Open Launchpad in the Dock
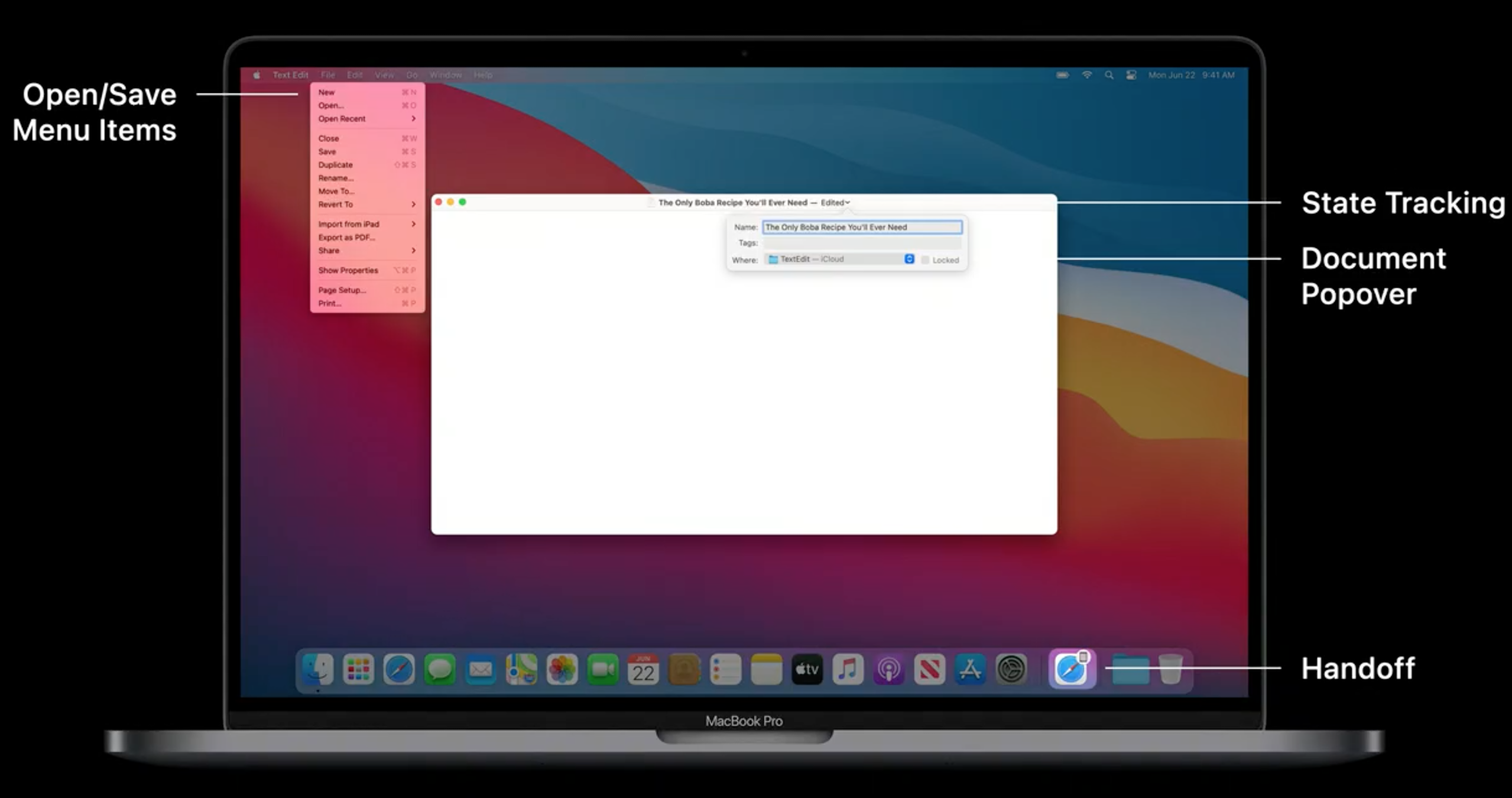The height and width of the screenshot is (798, 1512). 358,670
